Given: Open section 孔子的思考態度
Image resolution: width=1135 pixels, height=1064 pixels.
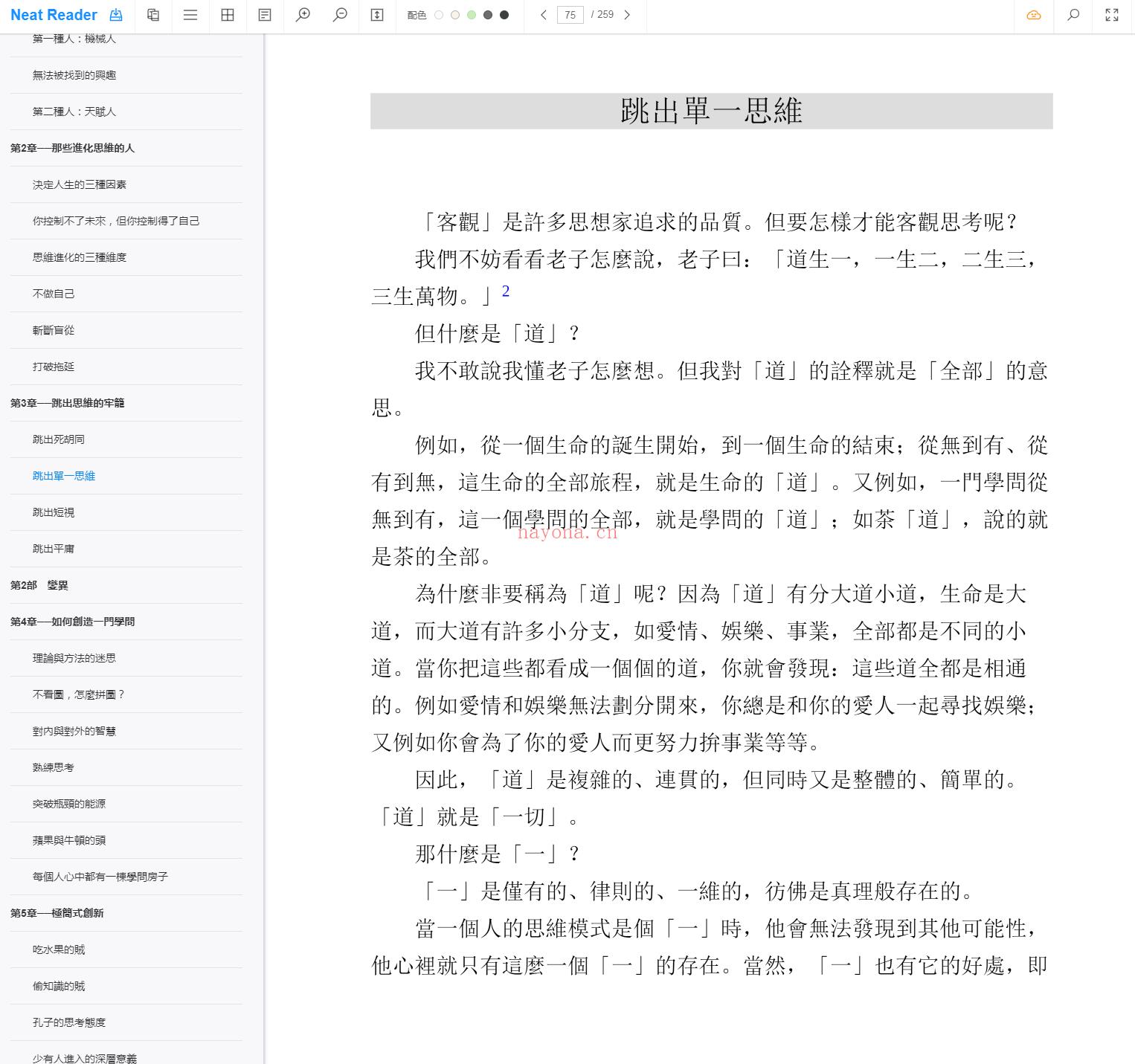Looking at the screenshot, I should [x=69, y=1022].
